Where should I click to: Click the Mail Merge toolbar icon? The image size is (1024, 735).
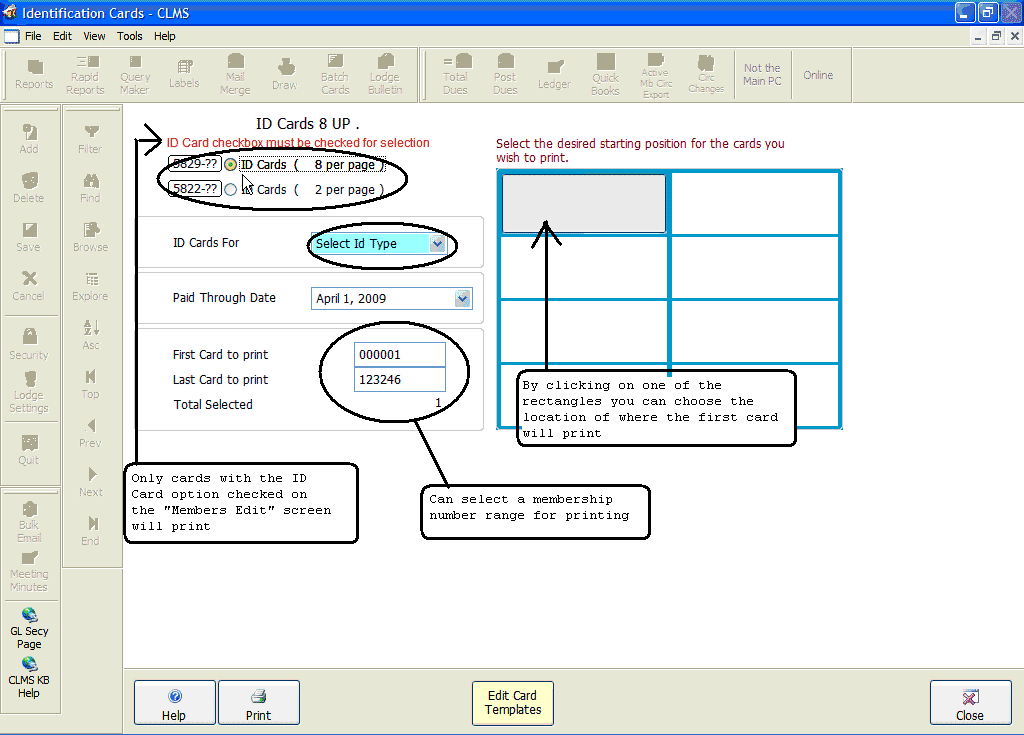click(235, 75)
